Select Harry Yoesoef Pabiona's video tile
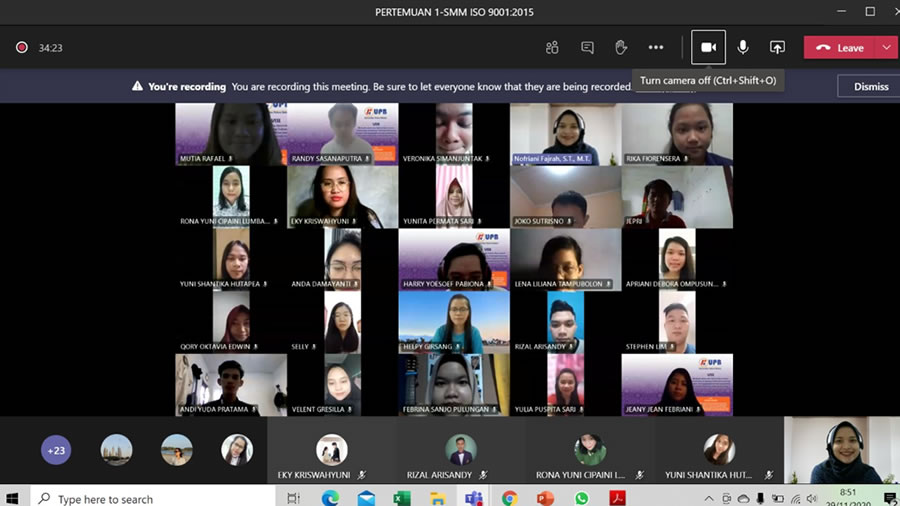This screenshot has width=900, height=506. (454, 260)
